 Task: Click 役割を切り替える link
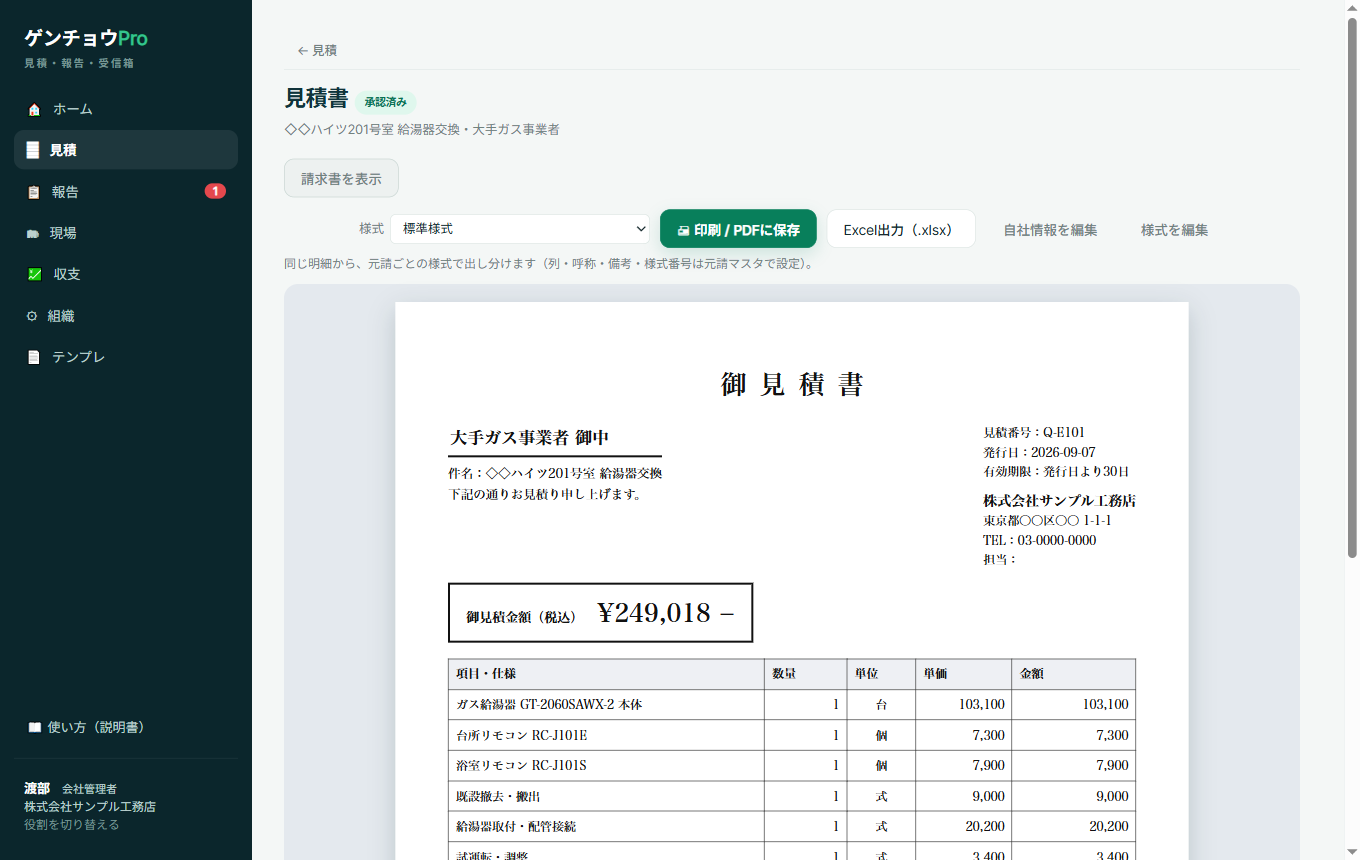pyautogui.click(x=72, y=825)
